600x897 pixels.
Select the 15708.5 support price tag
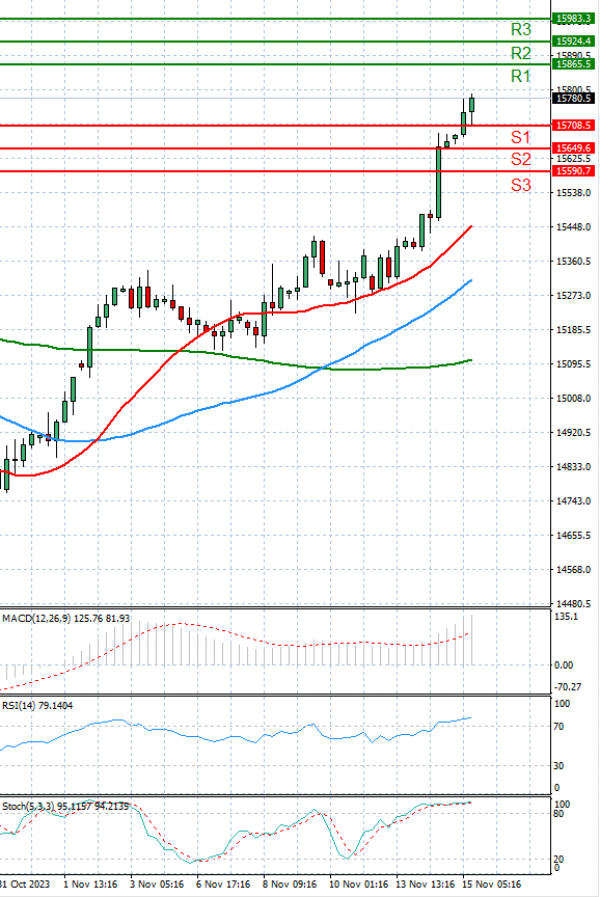pos(573,125)
